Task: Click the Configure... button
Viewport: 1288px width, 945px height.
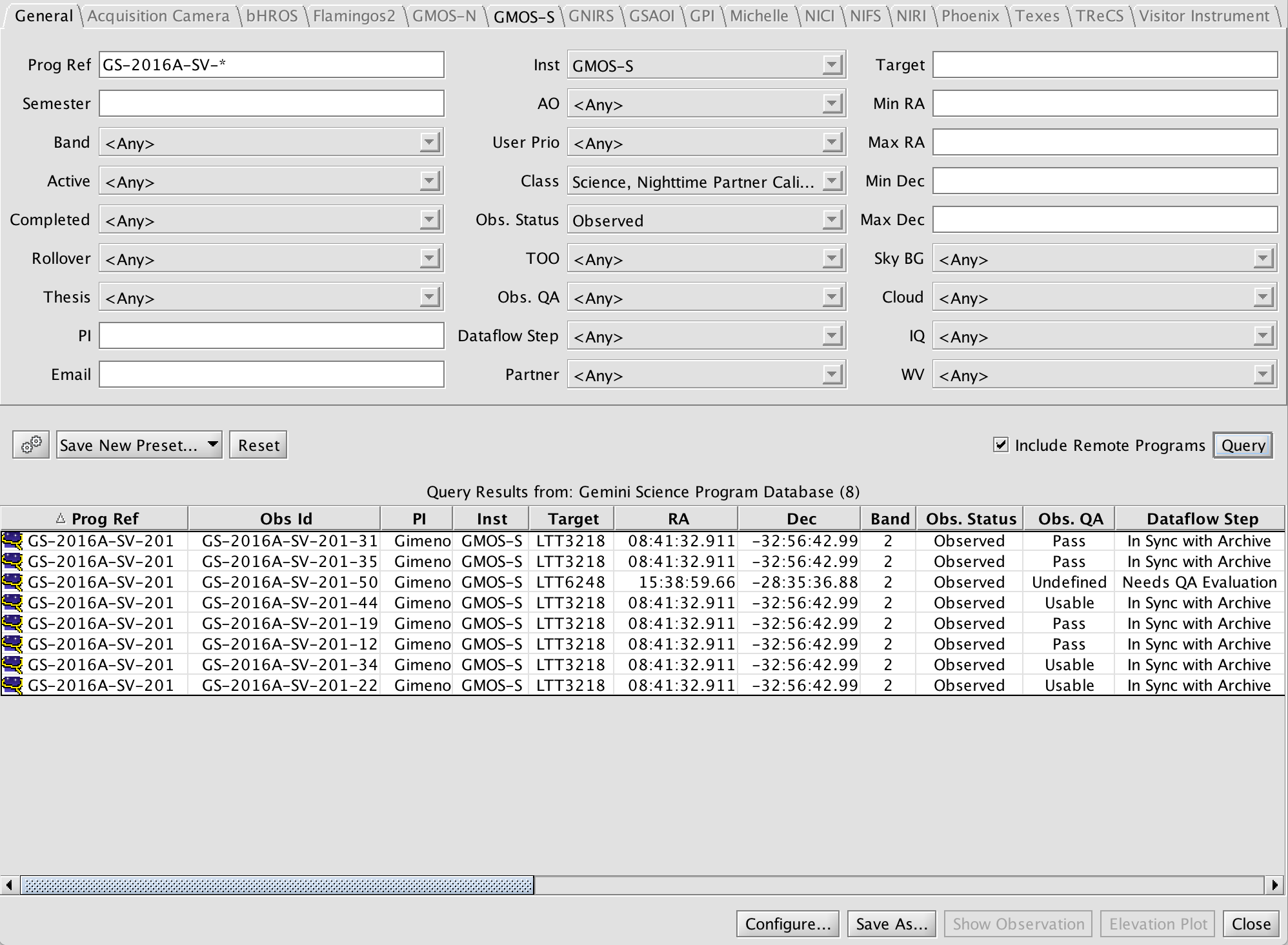Action: (x=788, y=924)
